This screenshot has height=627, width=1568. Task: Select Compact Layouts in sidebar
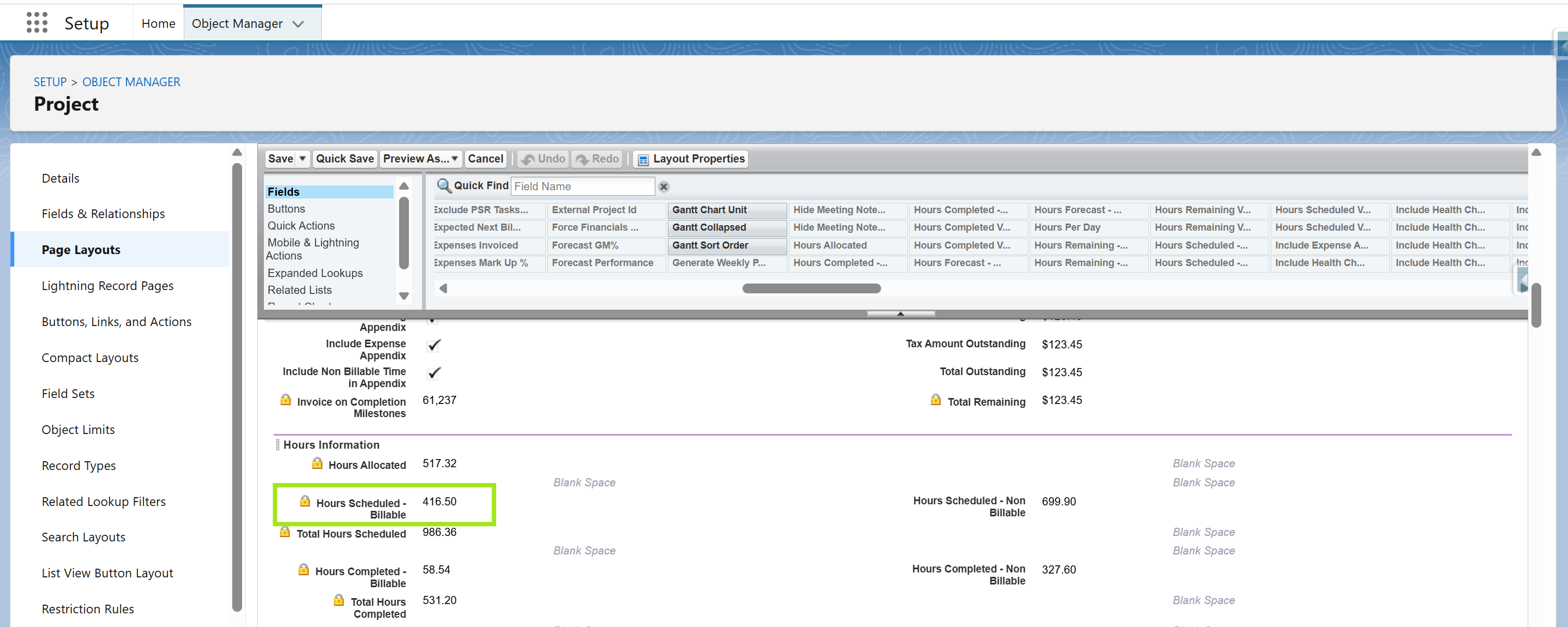90,358
